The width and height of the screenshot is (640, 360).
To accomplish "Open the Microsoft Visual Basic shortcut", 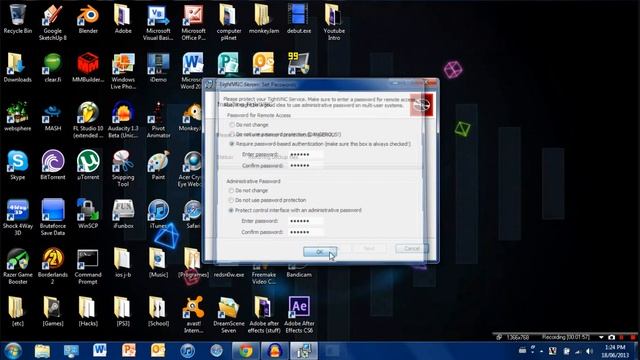I will pyautogui.click(x=158, y=22).
